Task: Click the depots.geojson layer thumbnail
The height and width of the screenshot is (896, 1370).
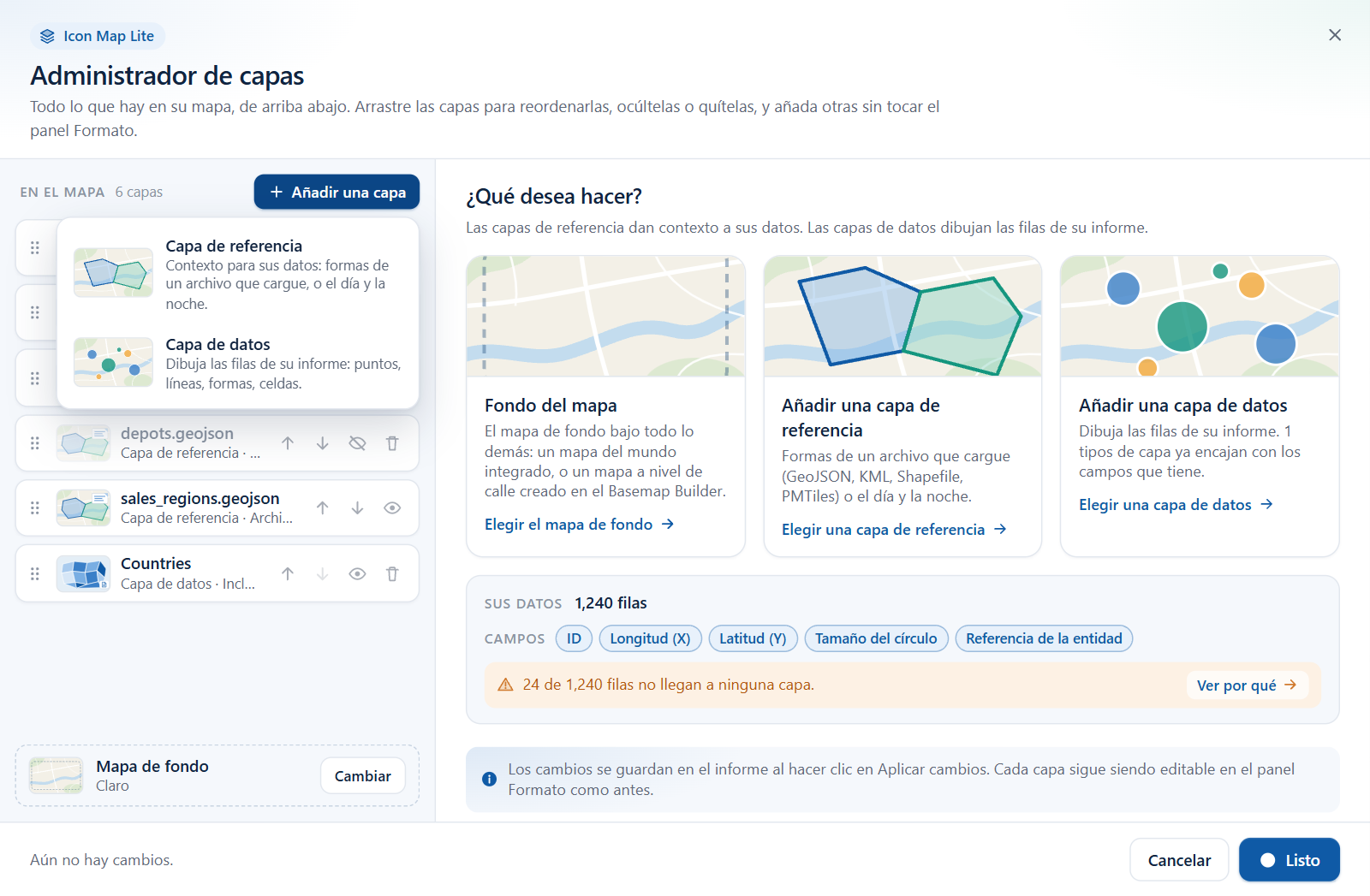Action: tap(83, 443)
